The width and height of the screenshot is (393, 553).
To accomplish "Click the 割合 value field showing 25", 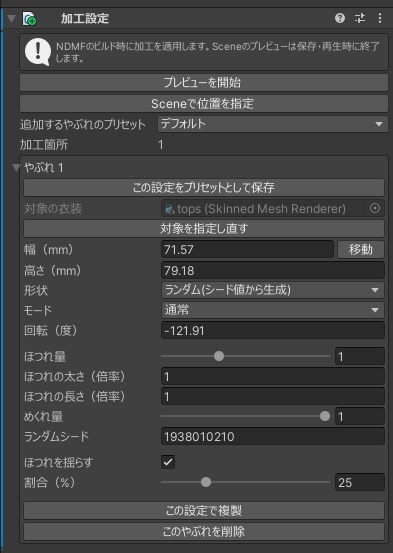I will [360, 482].
